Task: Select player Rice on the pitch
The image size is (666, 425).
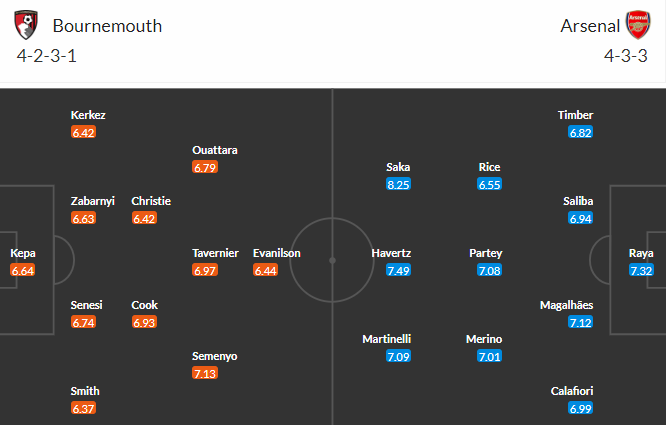Action: pos(489,167)
